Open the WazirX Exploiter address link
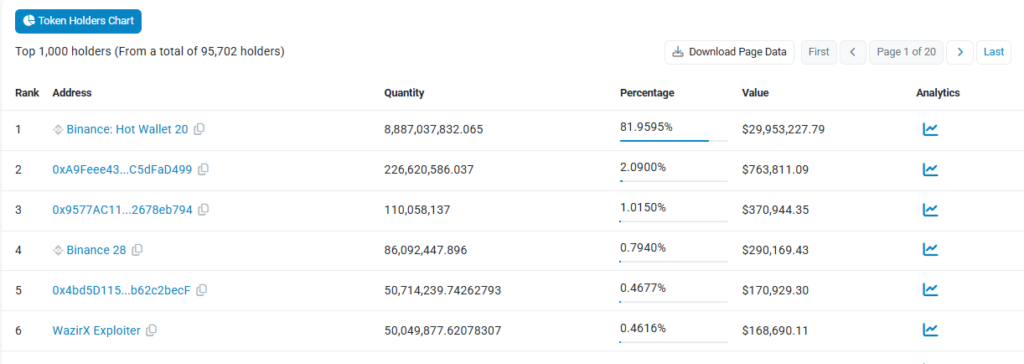 (x=96, y=331)
